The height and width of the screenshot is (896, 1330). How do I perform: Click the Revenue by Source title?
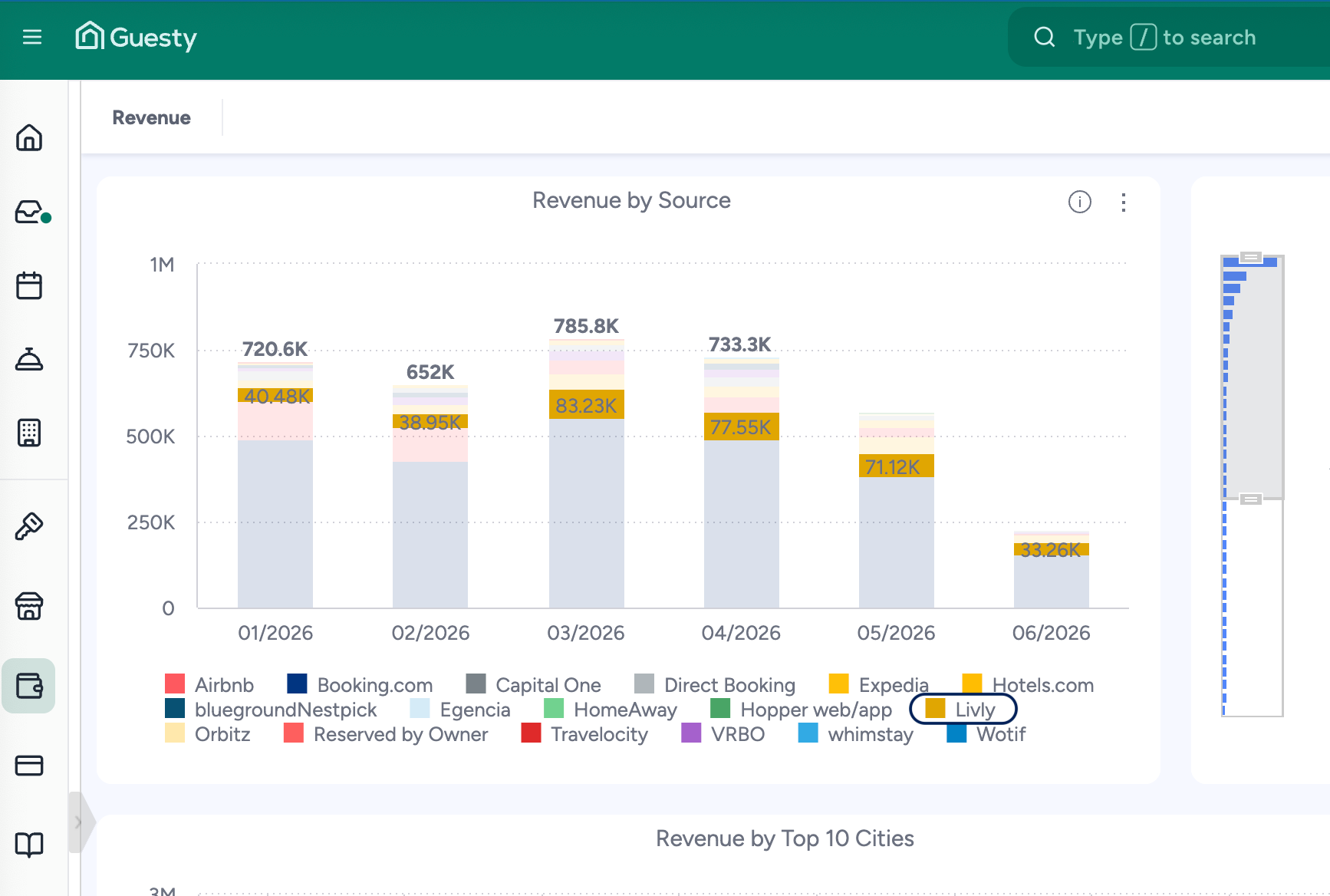tap(631, 200)
